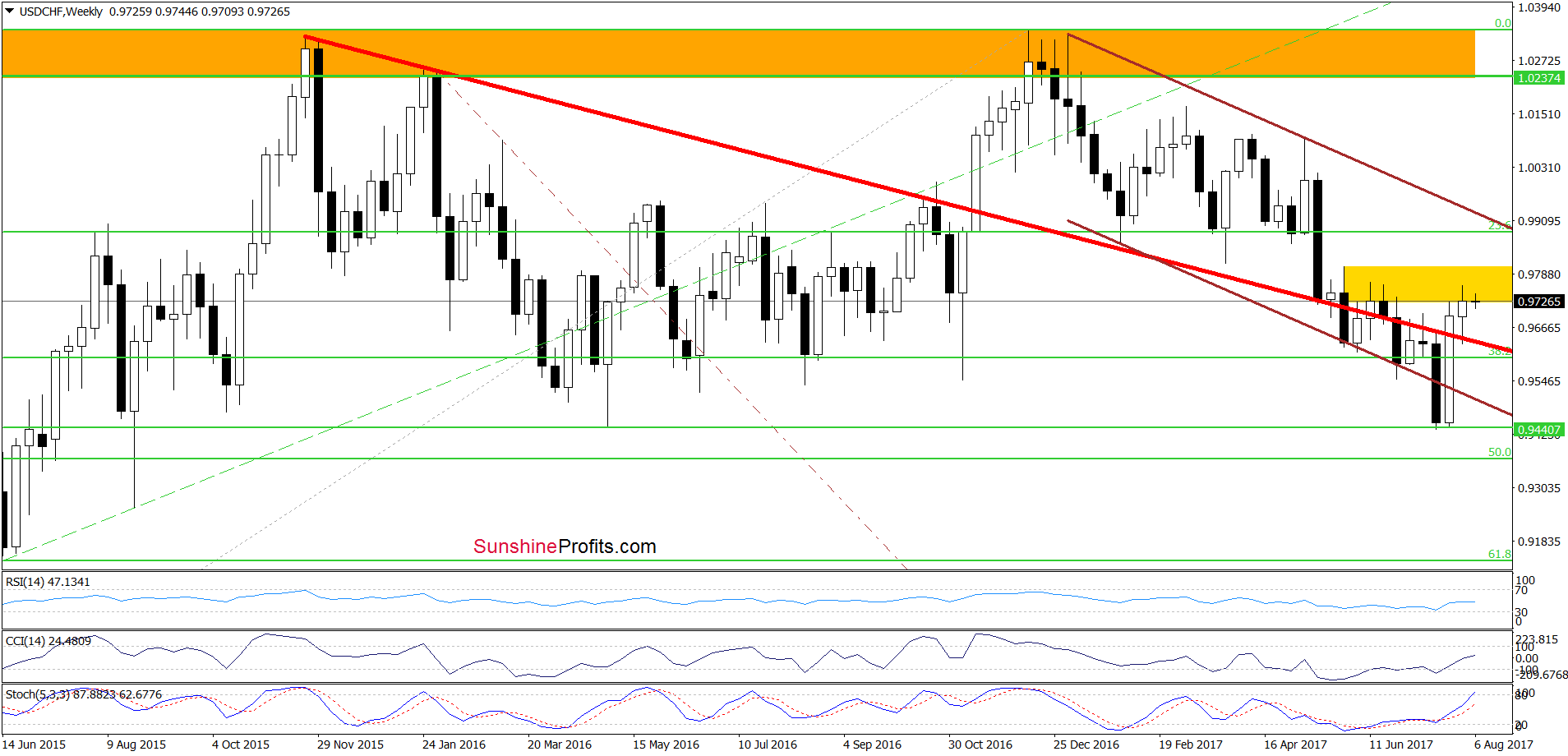The width and height of the screenshot is (1568, 756).
Task: Click the Stoch(5,3,3) indicator label
Action: 84,694
